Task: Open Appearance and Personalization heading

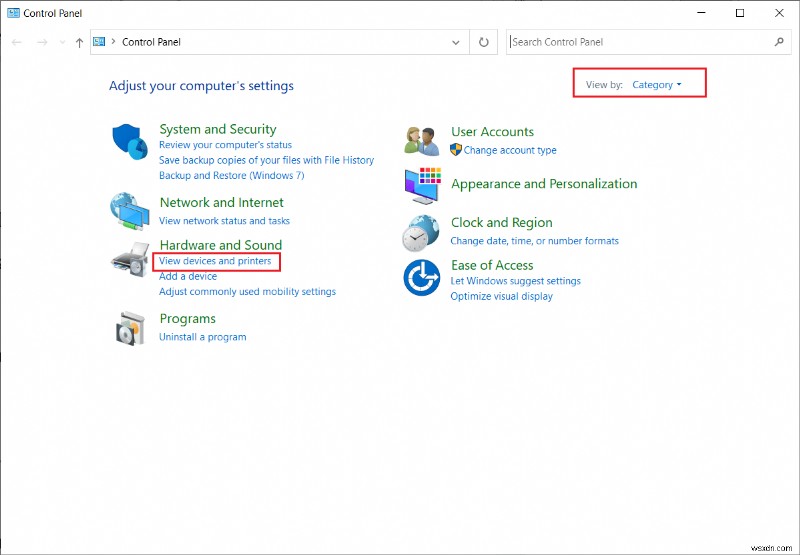Action: point(544,184)
